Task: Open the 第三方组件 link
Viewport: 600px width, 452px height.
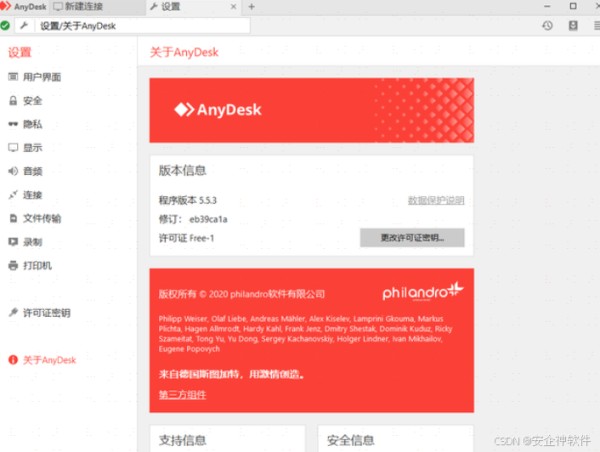Action: [182, 395]
